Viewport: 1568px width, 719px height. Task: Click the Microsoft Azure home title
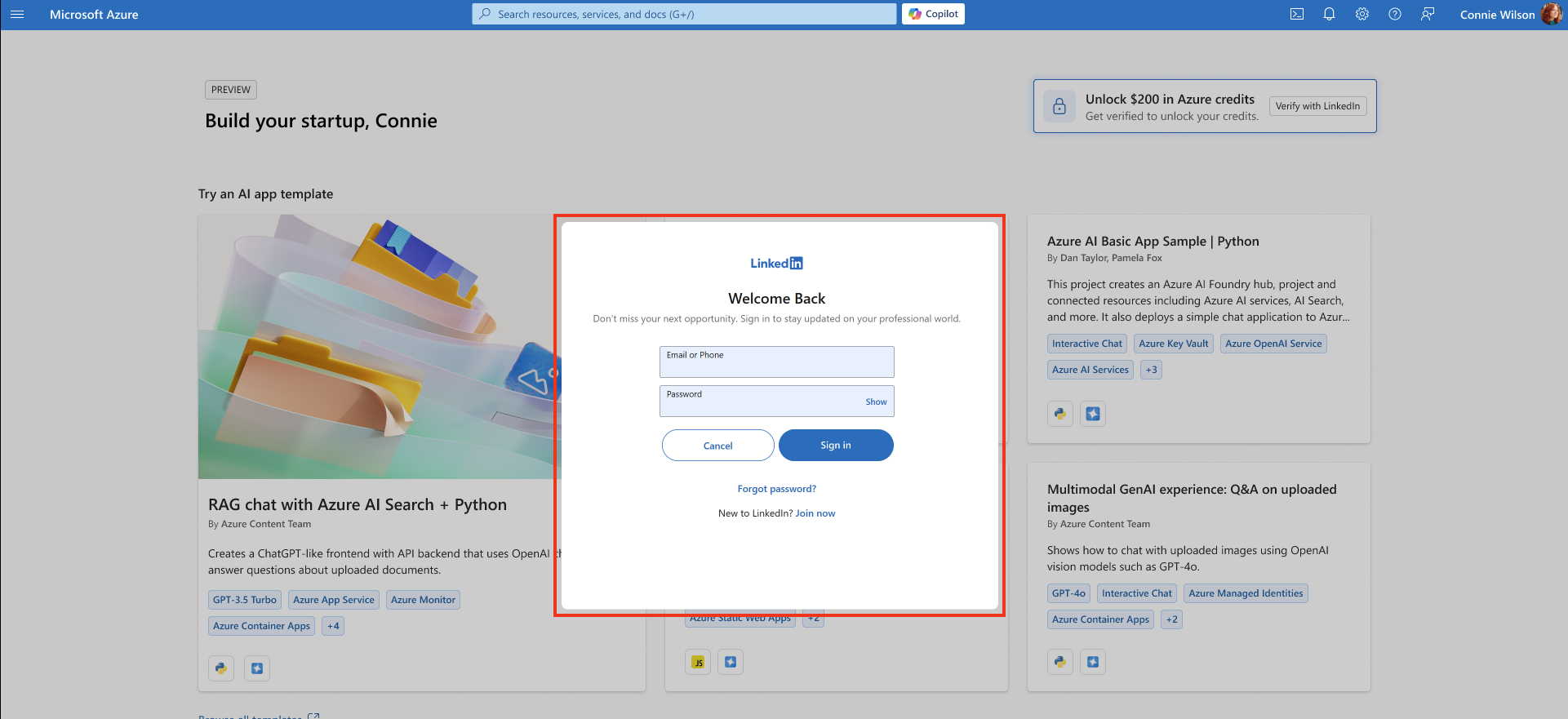94,15
